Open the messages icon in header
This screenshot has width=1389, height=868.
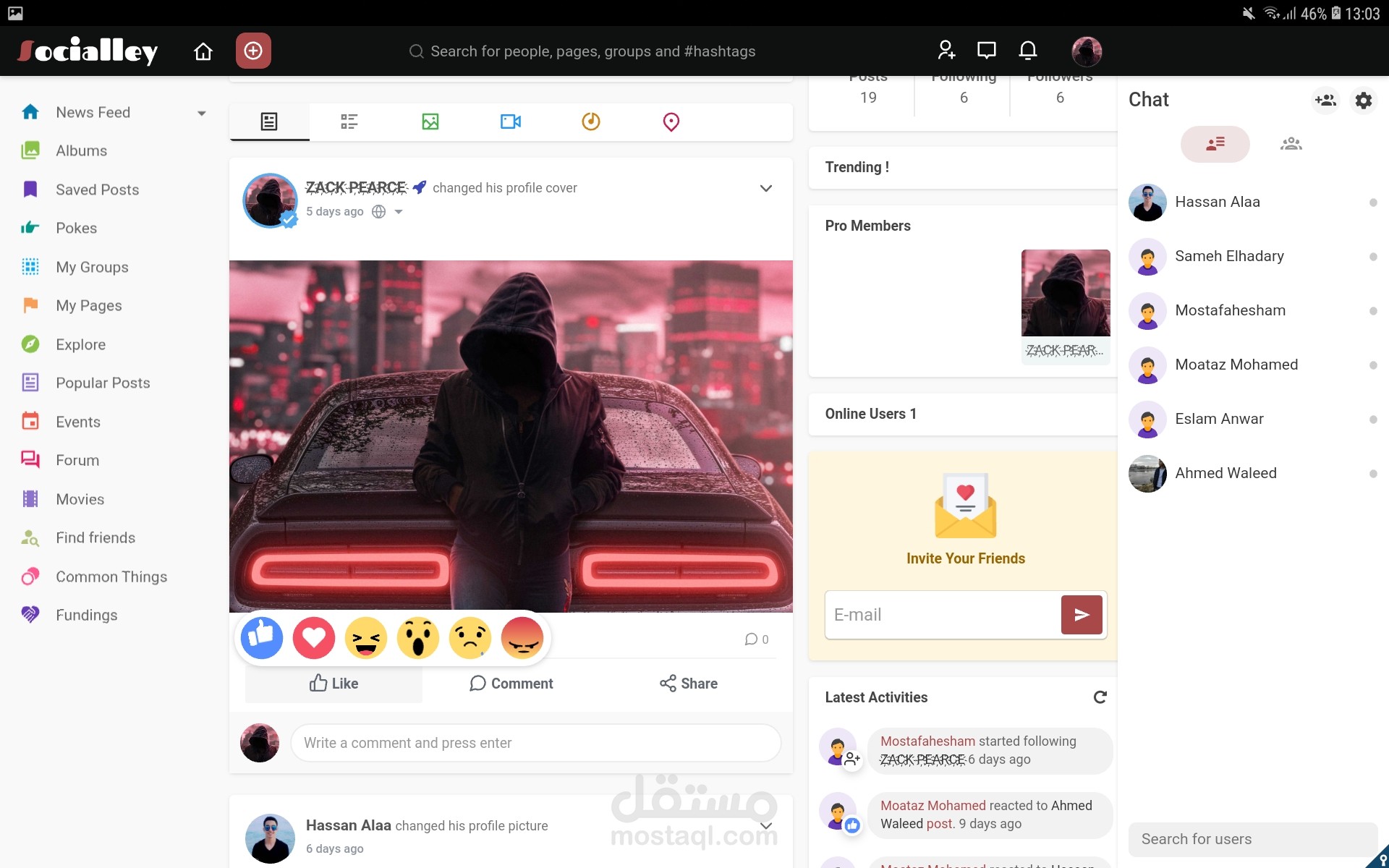pyautogui.click(x=987, y=50)
